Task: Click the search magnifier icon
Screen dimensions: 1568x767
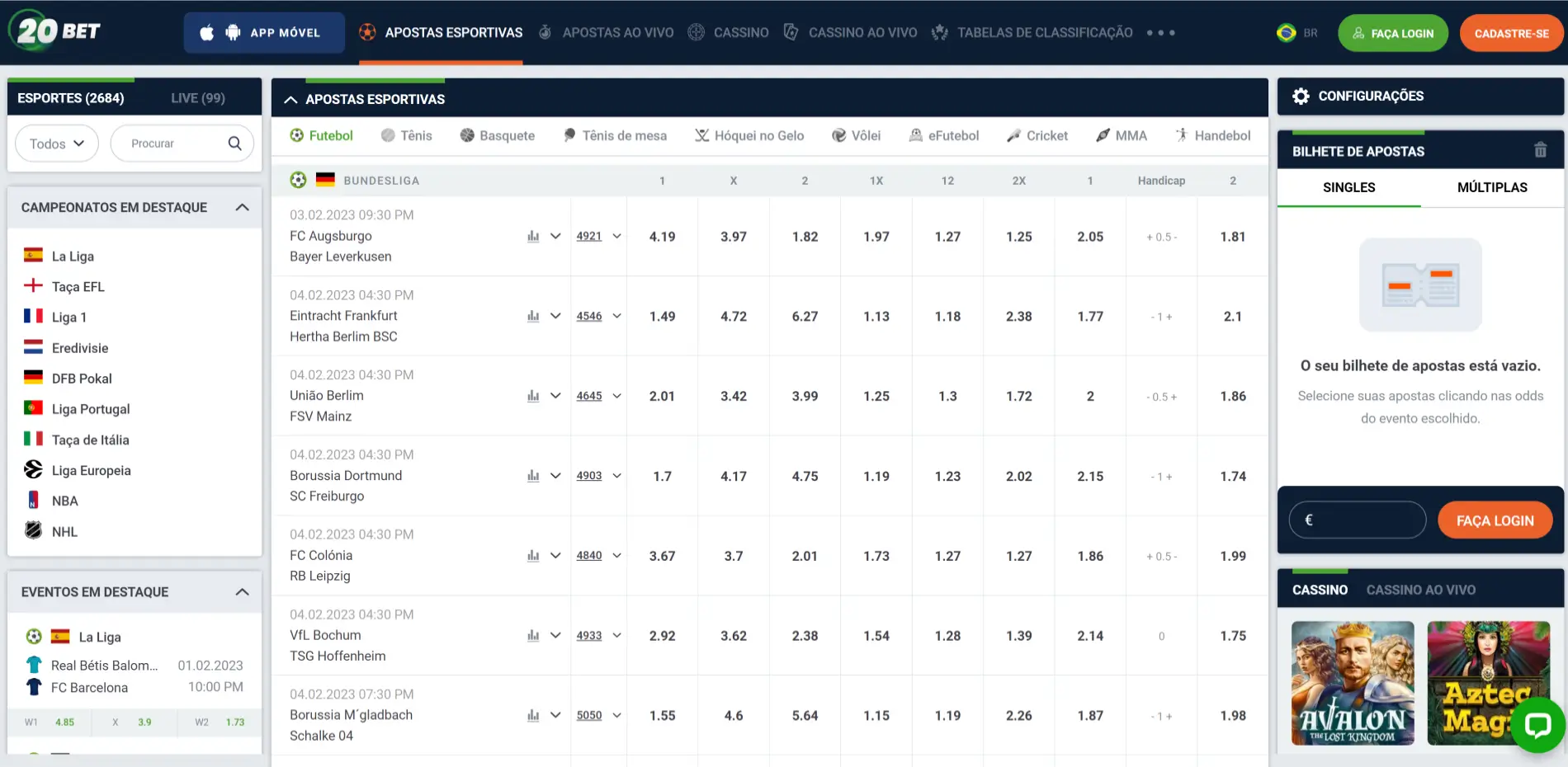Action: pos(235,142)
